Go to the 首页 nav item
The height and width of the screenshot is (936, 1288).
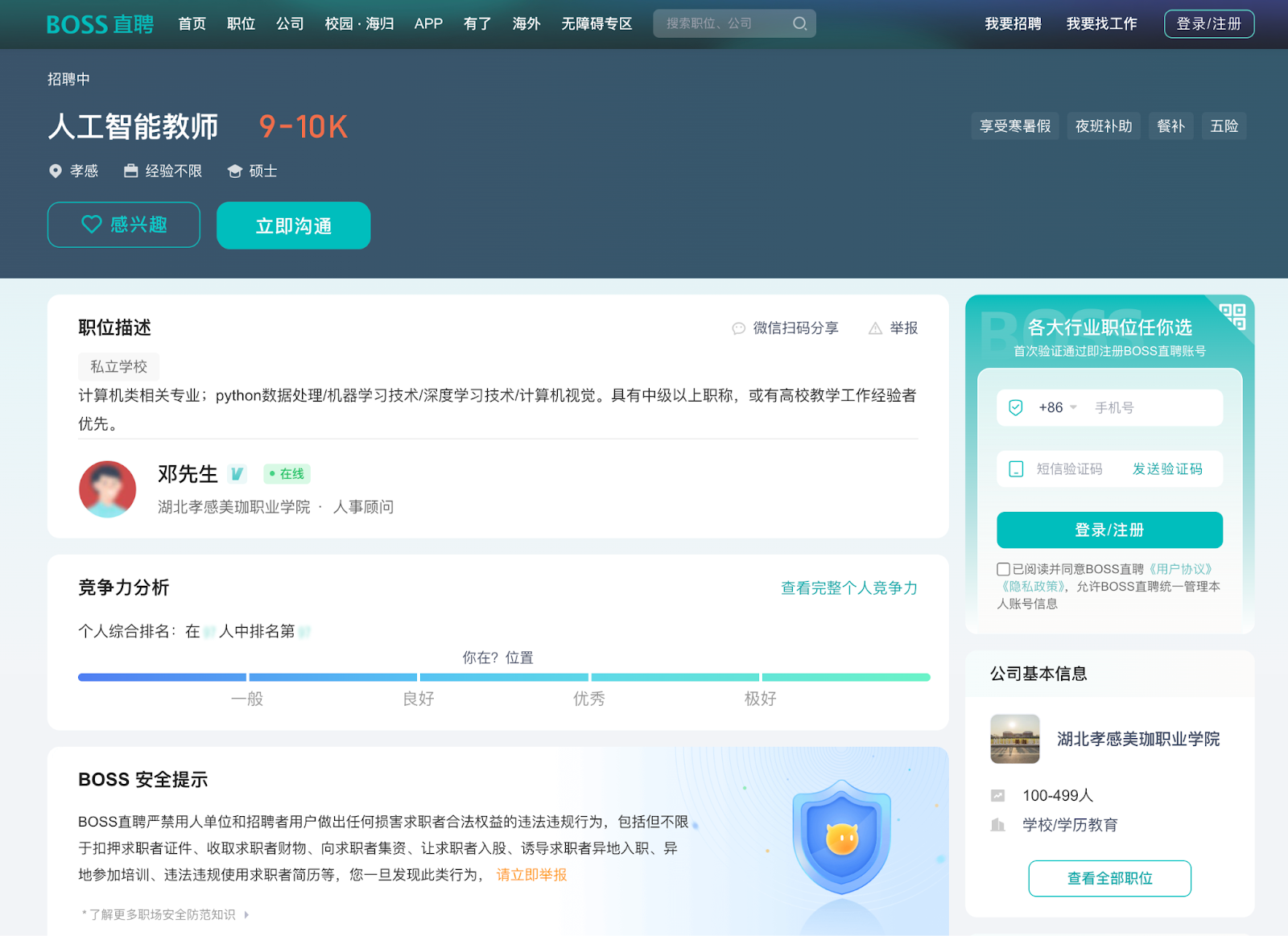pos(192,23)
